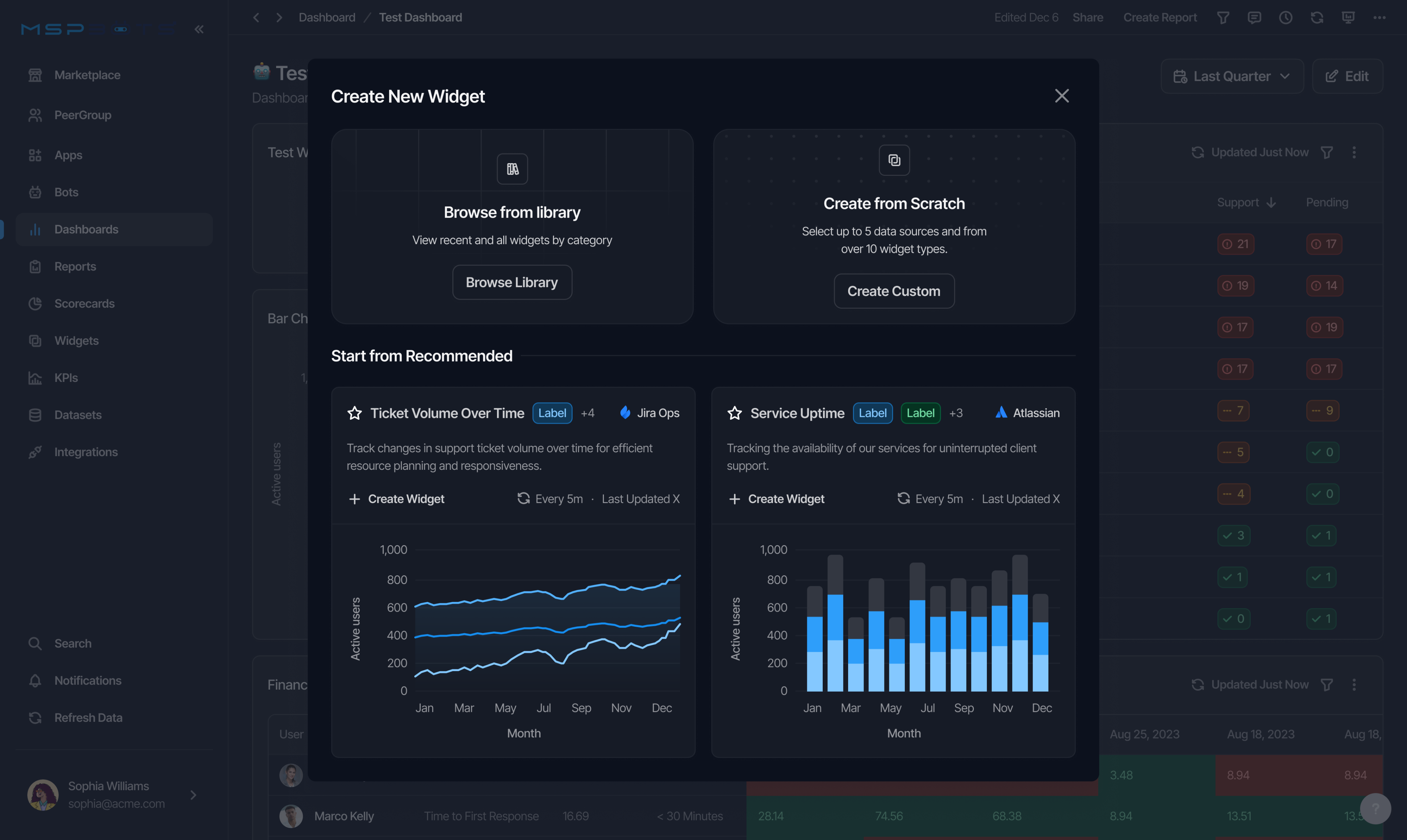Click Sophia Williams profile avatar

tap(43, 795)
